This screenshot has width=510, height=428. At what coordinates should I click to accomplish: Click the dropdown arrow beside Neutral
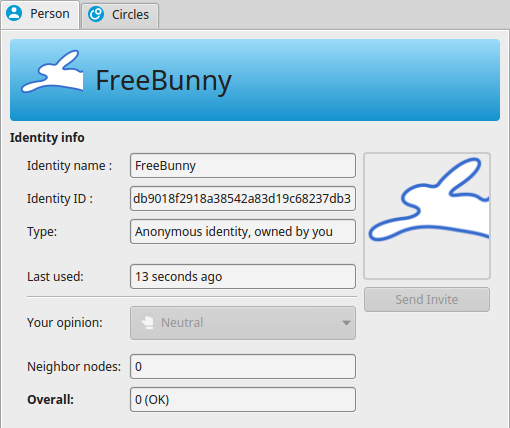point(346,323)
